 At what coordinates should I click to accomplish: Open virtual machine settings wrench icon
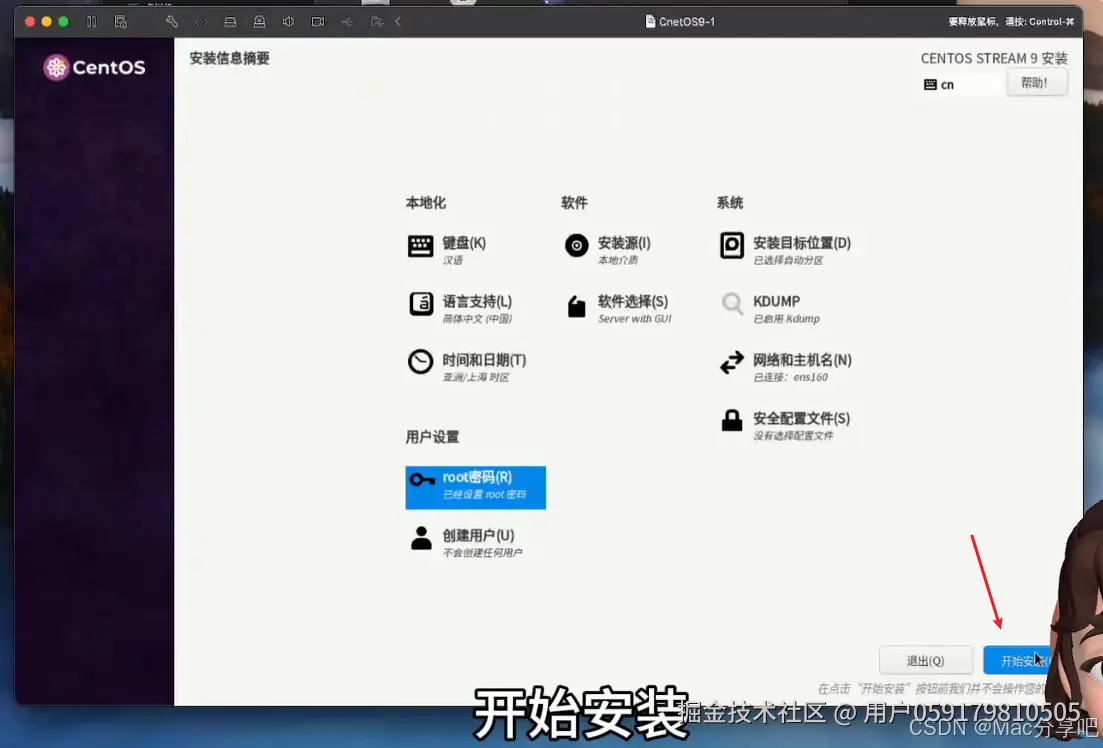(x=172, y=22)
